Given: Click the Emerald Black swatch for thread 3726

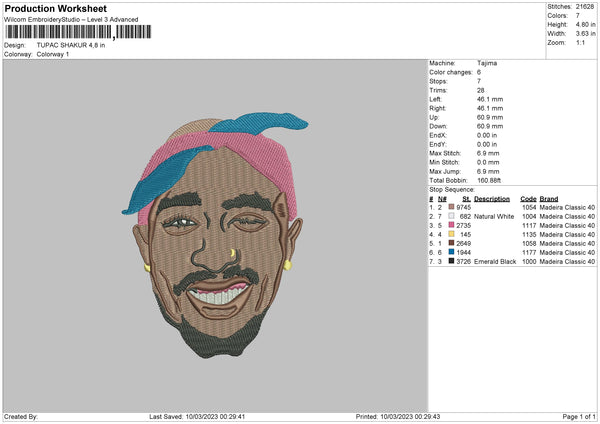Looking at the screenshot, I should coord(451,261).
